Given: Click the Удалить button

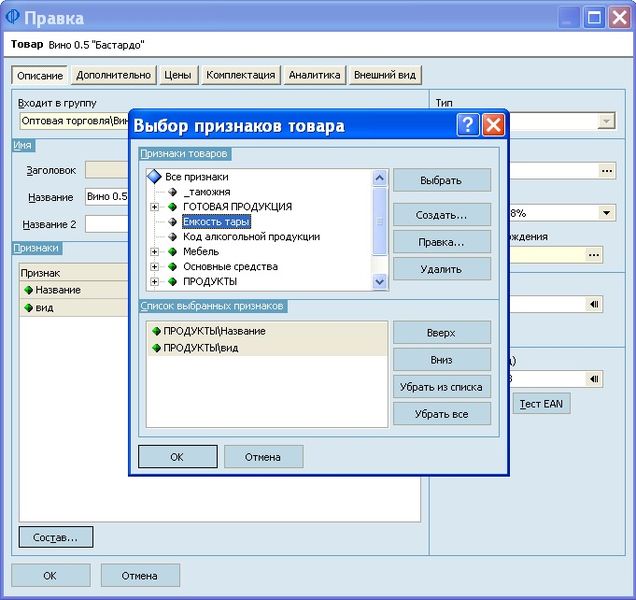Looking at the screenshot, I should coord(441,269).
